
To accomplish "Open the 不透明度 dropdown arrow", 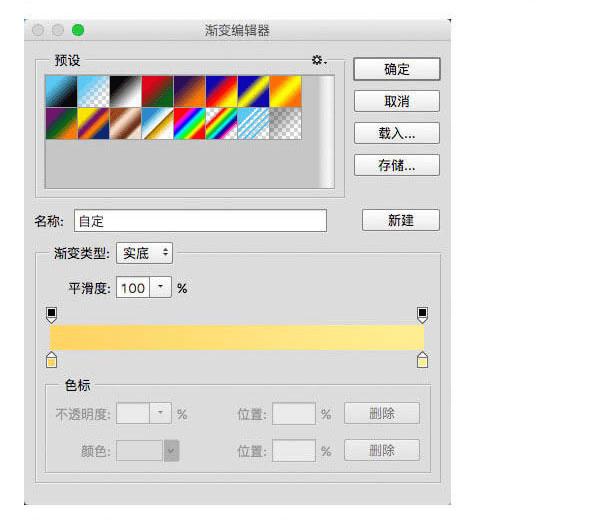I will click(160, 413).
